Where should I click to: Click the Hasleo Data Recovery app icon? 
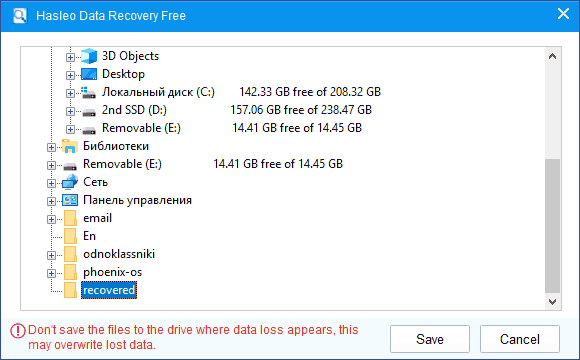click(20, 16)
